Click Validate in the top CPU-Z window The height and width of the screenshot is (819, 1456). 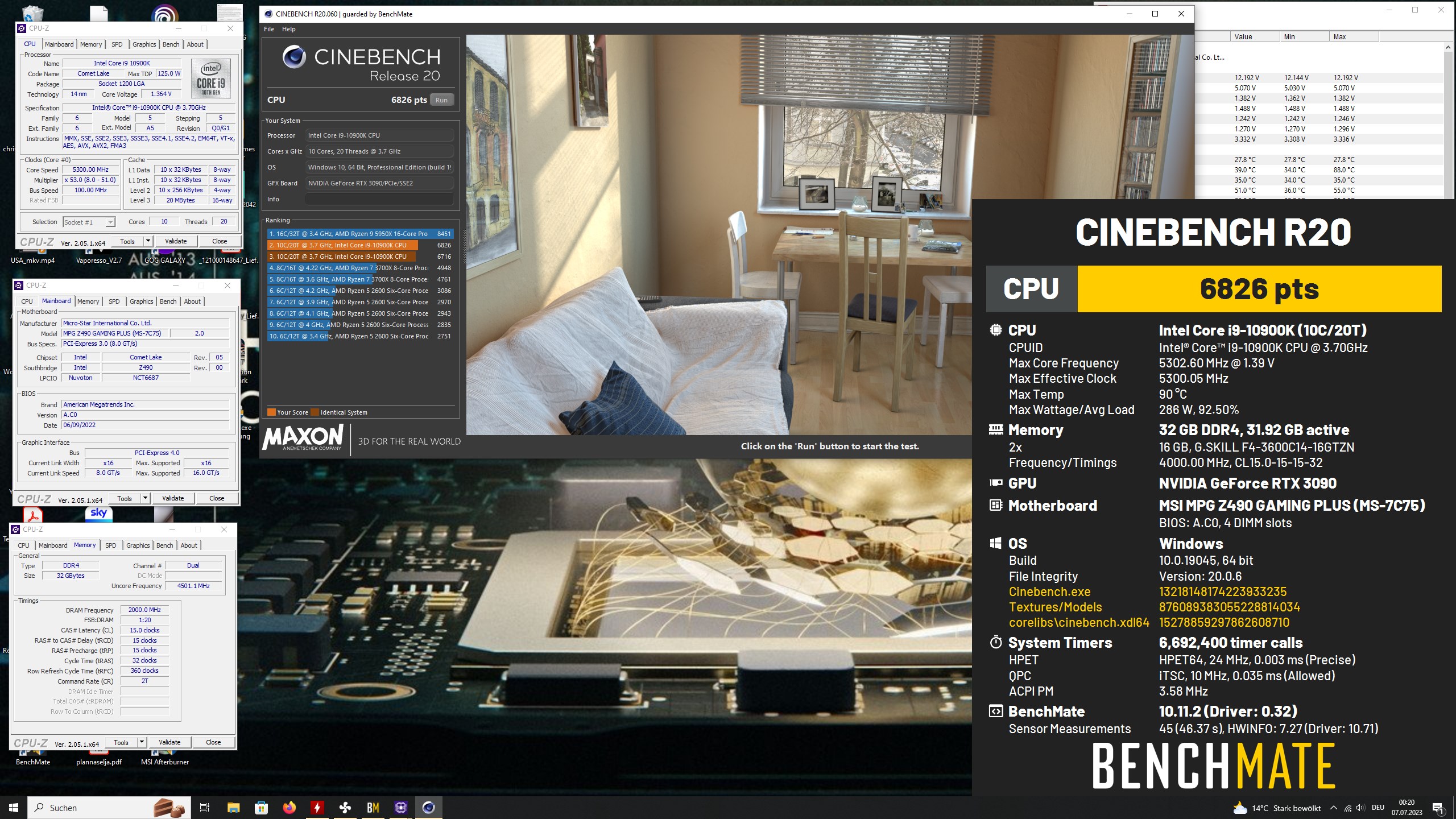(176, 241)
